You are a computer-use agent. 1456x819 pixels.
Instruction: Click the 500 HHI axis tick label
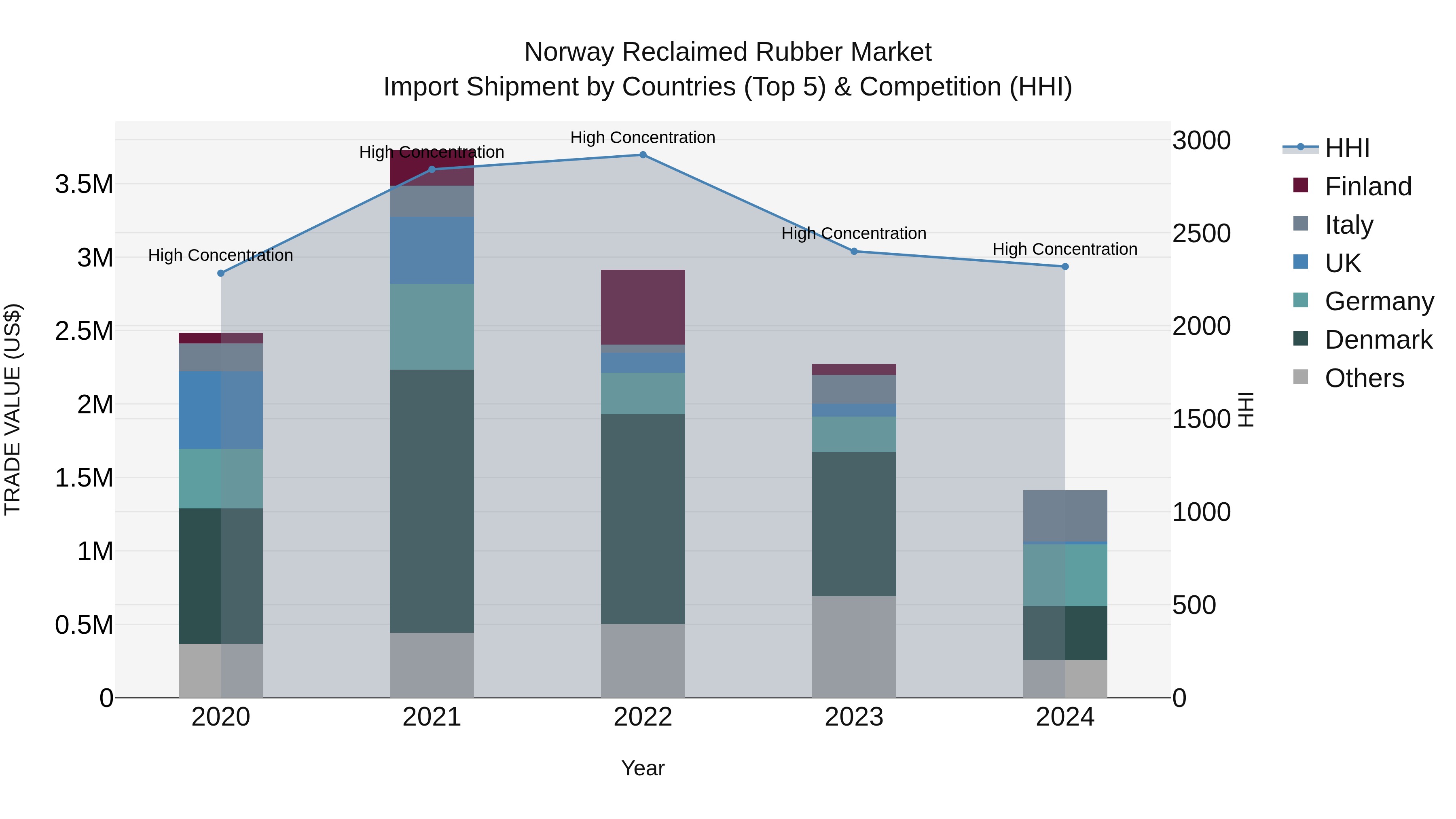point(1194,605)
